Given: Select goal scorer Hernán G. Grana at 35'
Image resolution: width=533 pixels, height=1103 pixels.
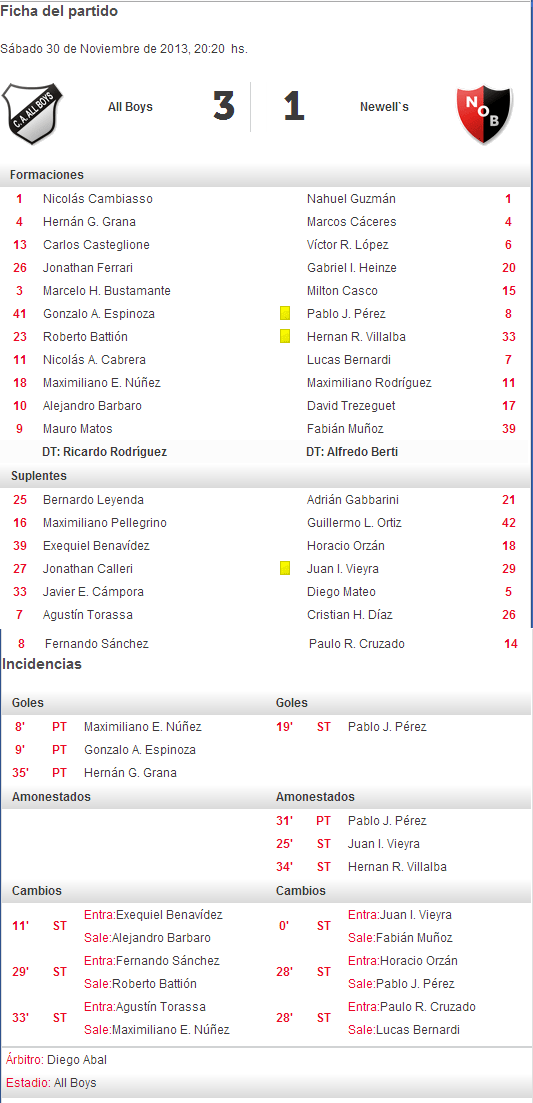Looking at the screenshot, I should (x=130, y=773).
